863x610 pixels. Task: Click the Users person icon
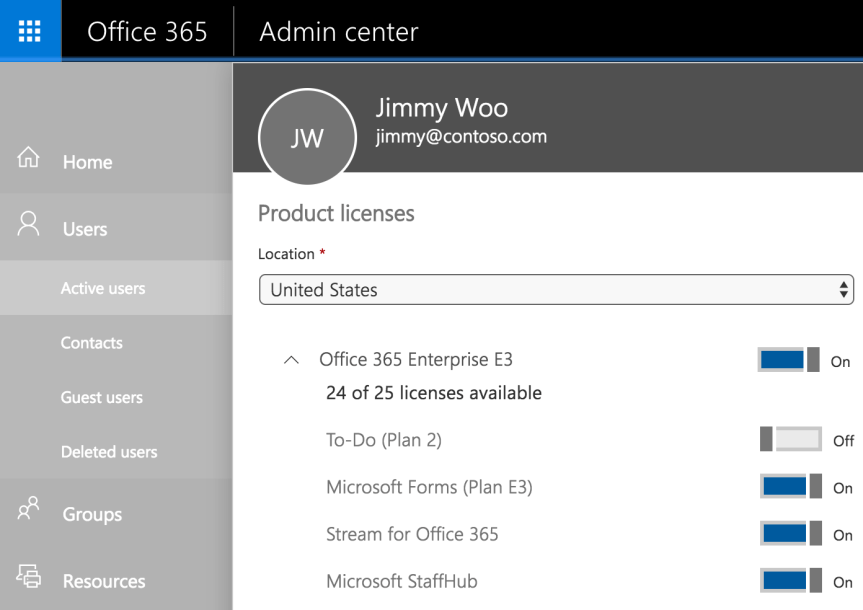click(x=29, y=225)
